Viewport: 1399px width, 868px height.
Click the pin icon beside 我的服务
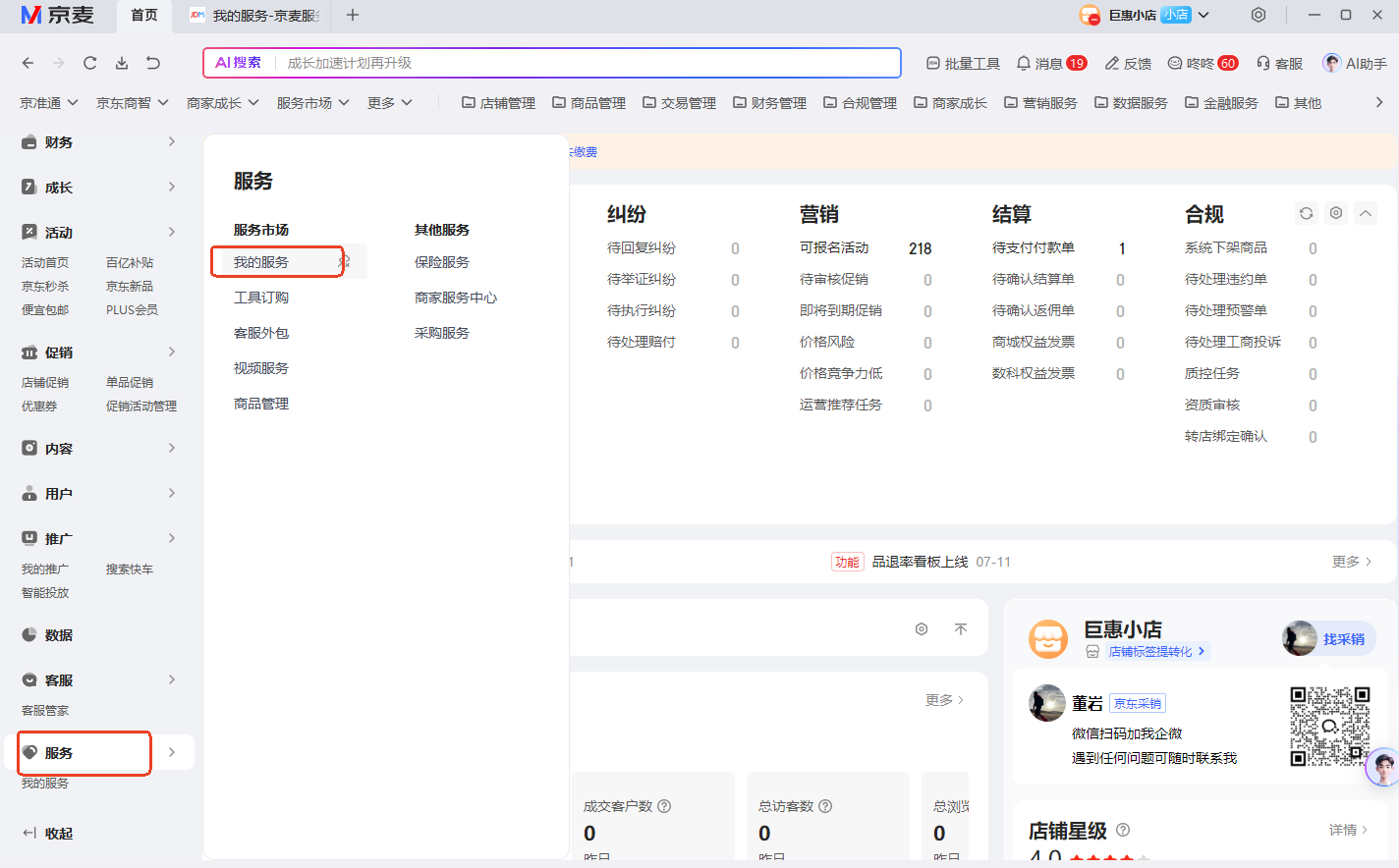pyautogui.click(x=345, y=262)
